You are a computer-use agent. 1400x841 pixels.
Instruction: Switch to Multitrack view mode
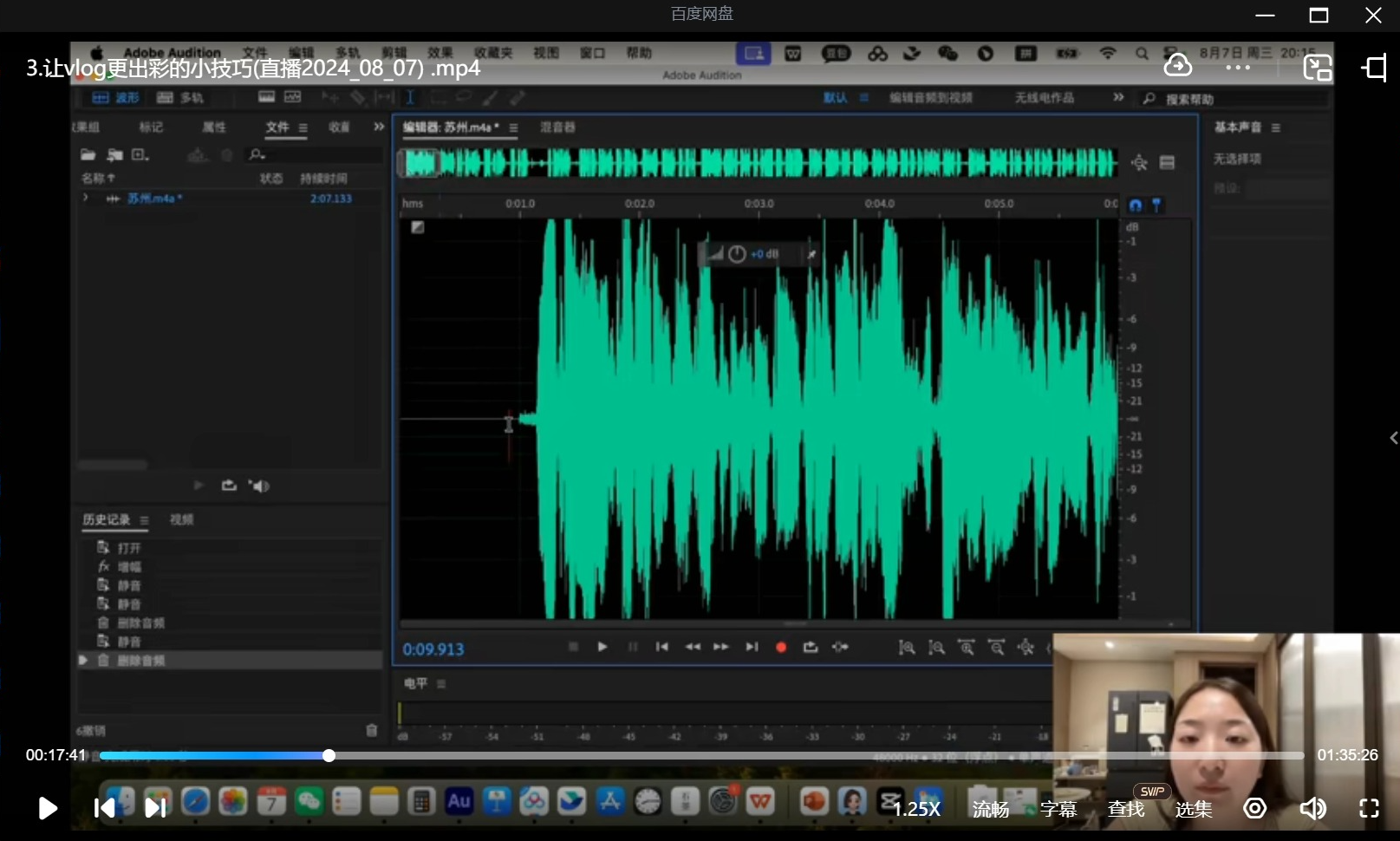click(180, 98)
